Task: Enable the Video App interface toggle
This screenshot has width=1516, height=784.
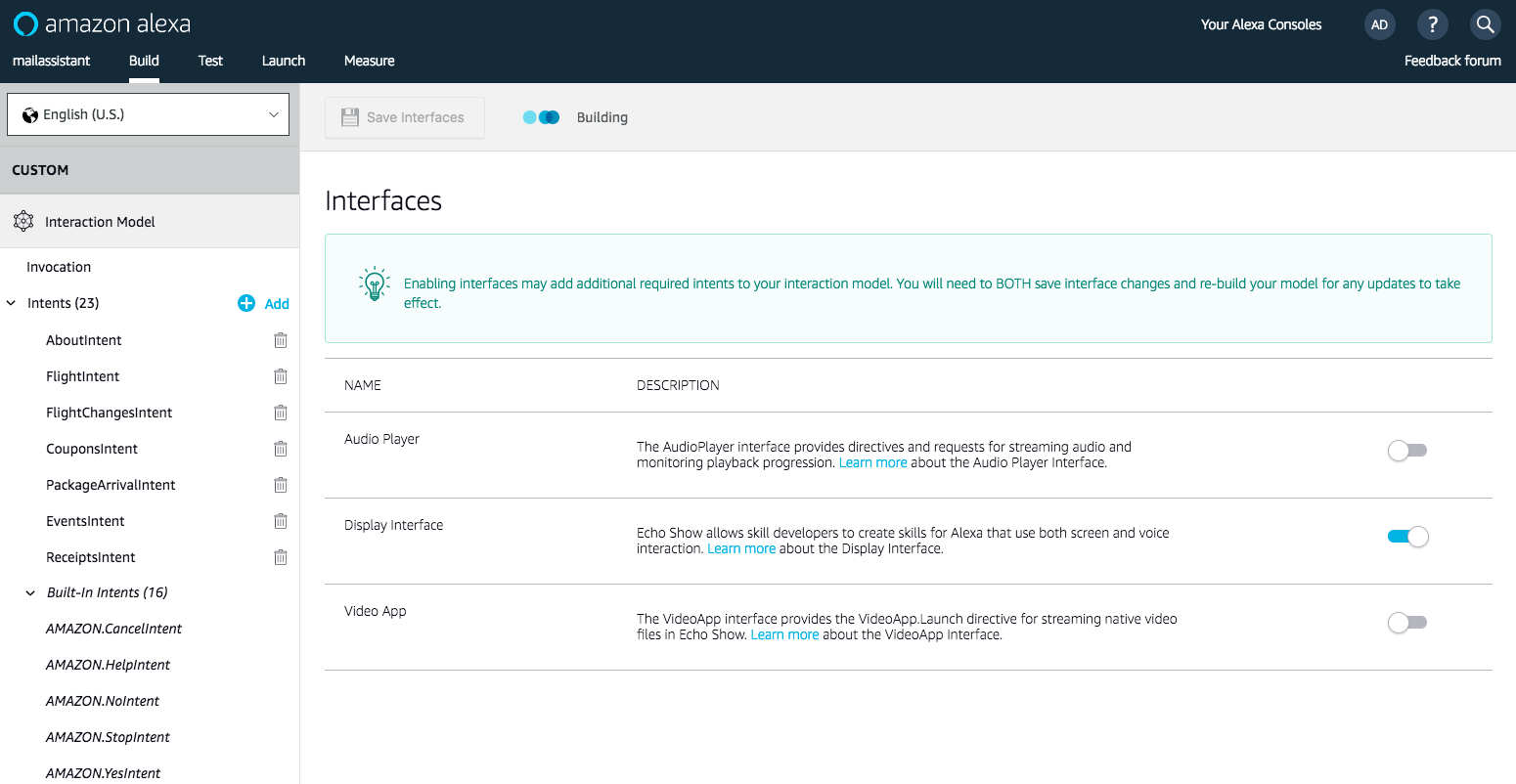Action: (x=1407, y=623)
